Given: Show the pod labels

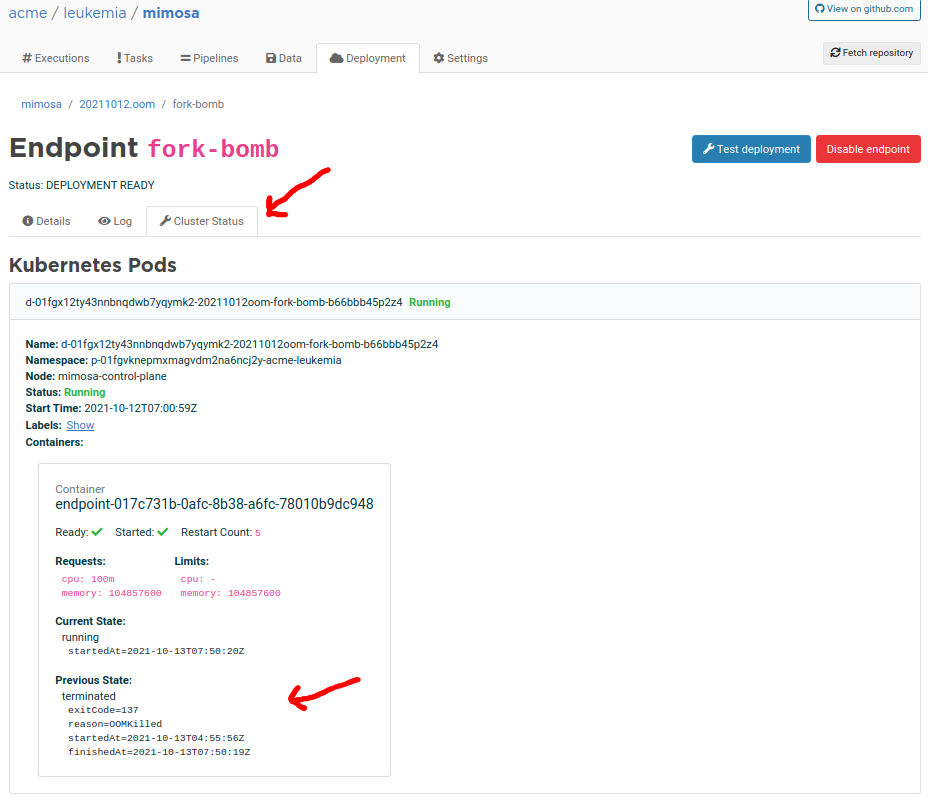Looking at the screenshot, I should pyautogui.click(x=80, y=425).
